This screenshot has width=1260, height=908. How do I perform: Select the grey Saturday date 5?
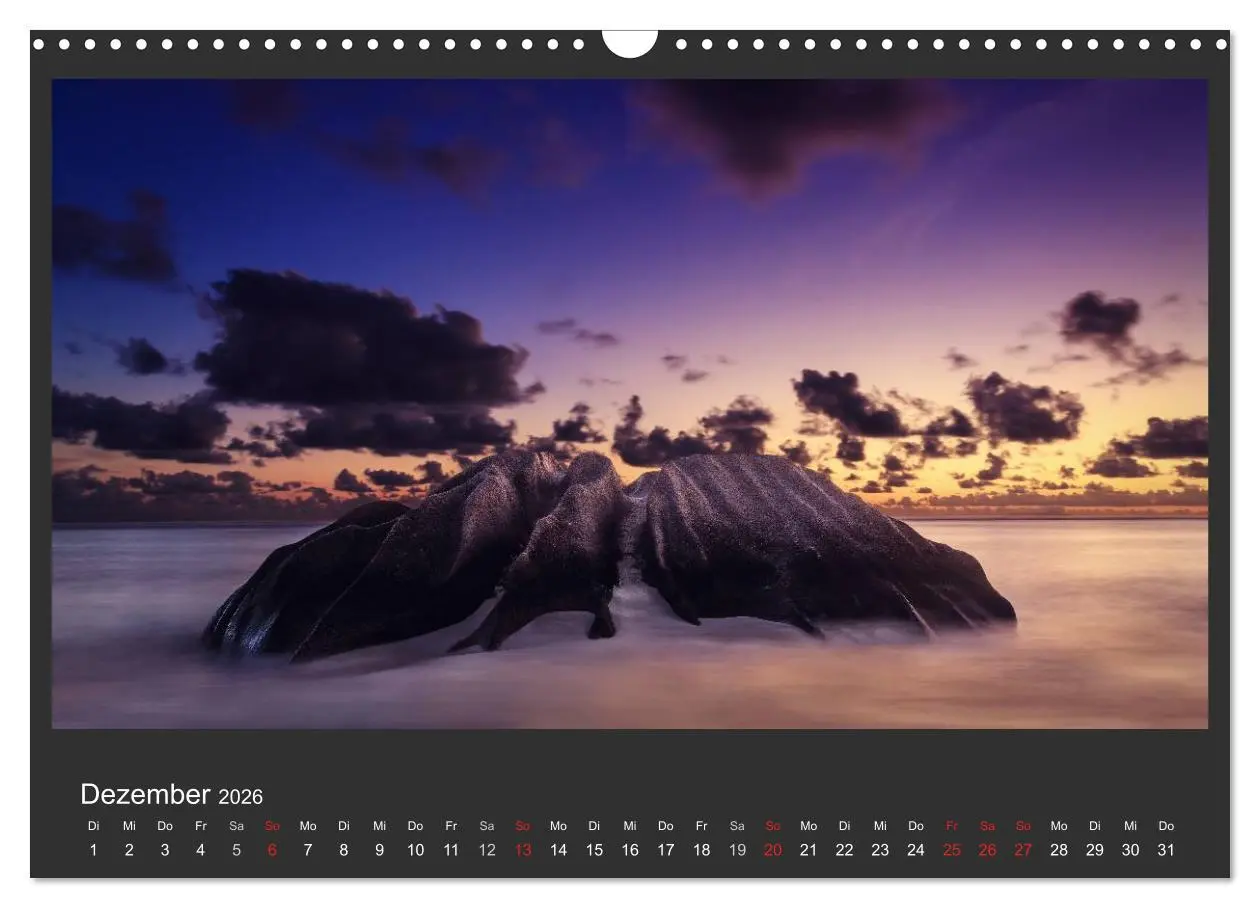[236, 850]
